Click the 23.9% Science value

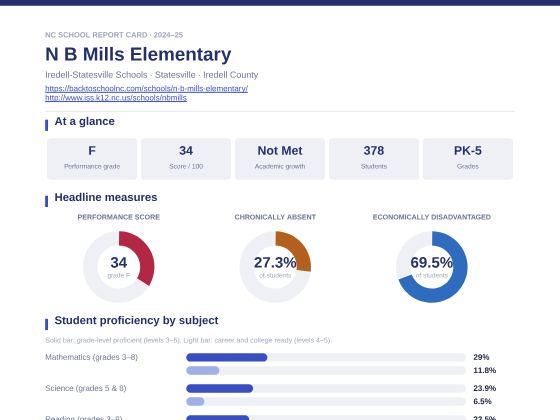pos(485,388)
